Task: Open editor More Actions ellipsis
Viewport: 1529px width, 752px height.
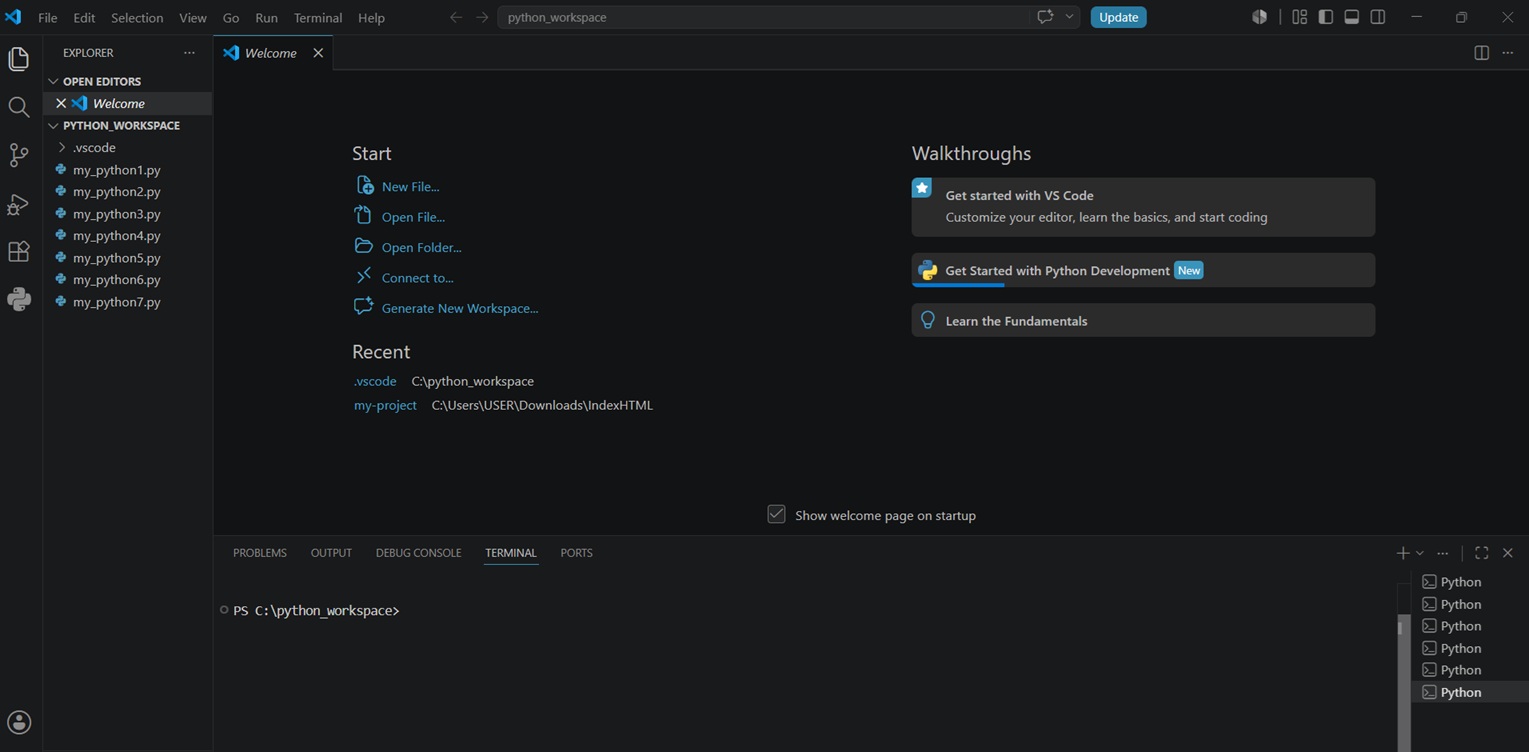Action: (x=1508, y=53)
